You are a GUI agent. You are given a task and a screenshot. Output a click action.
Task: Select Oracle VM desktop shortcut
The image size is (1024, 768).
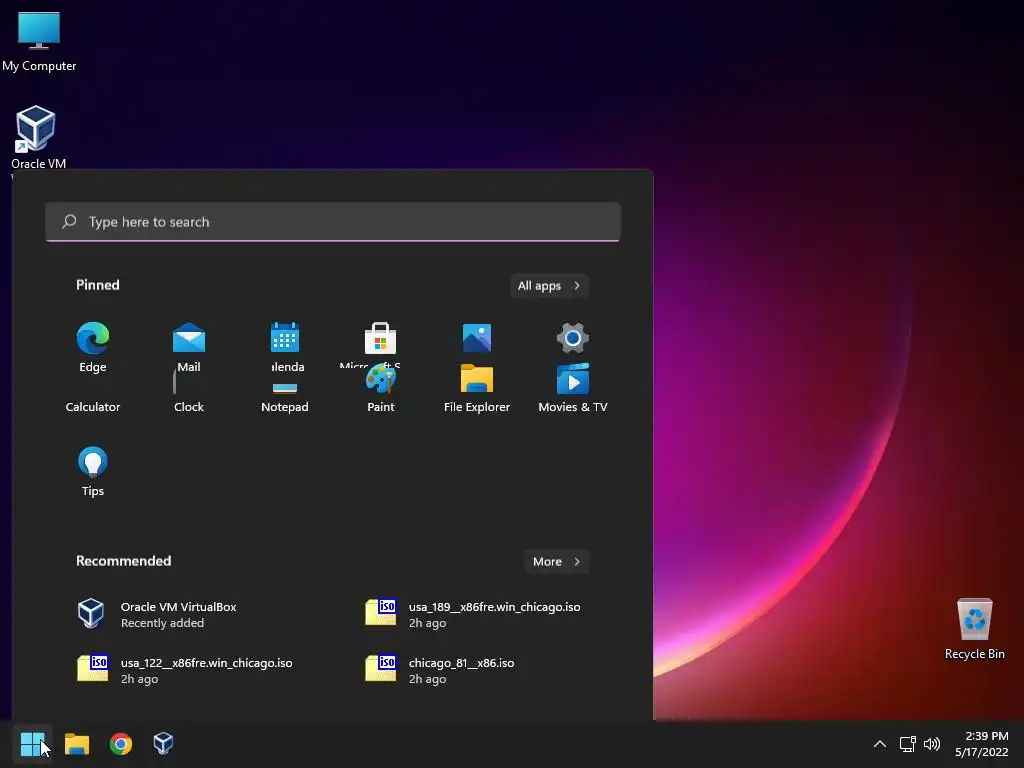(x=38, y=137)
